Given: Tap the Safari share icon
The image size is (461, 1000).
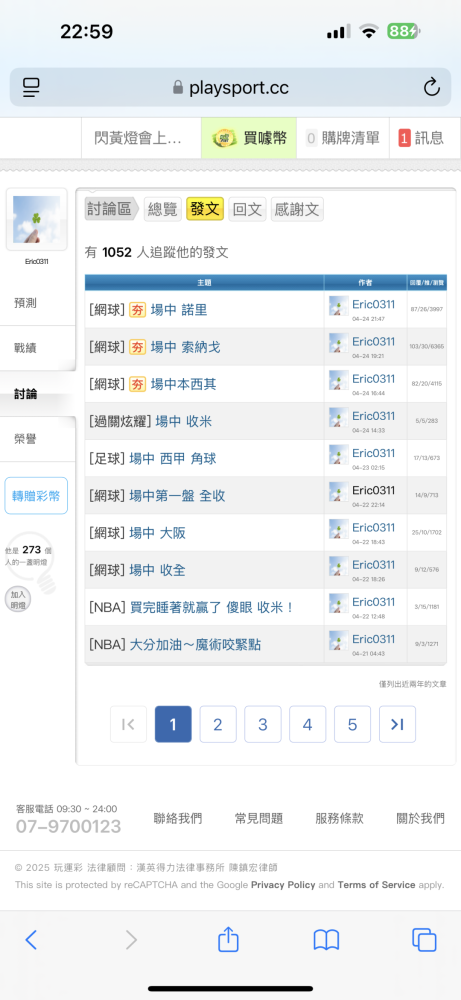Looking at the screenshot, I should pyautogui.click(x=228, y=939).
